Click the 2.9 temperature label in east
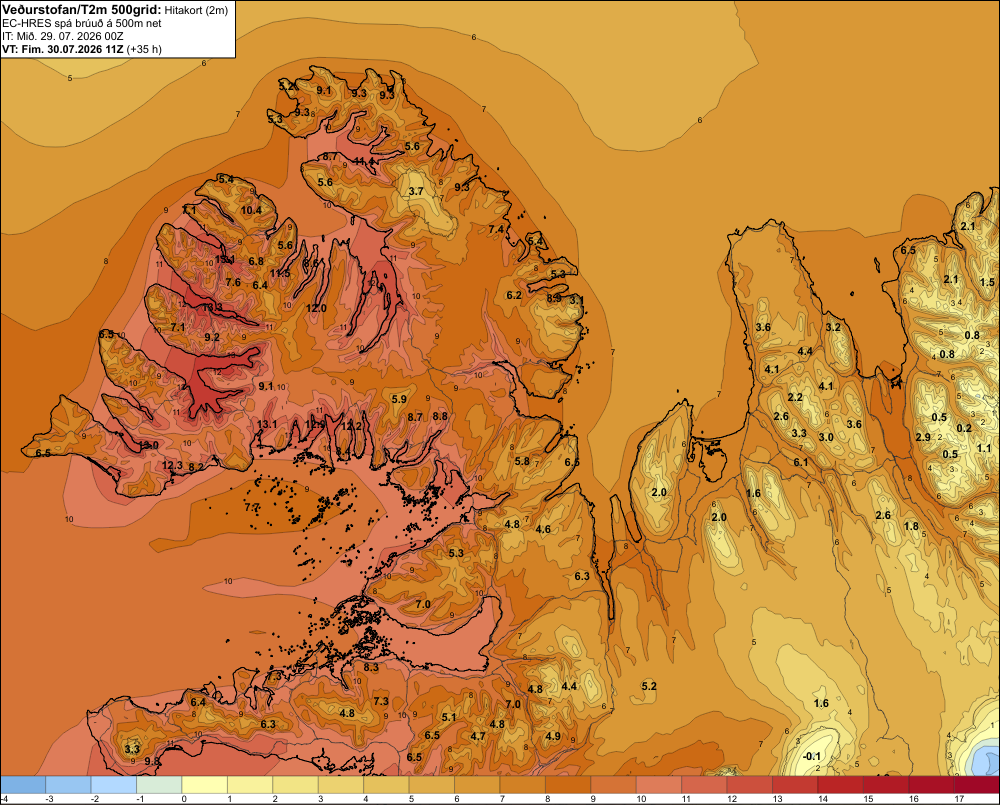This screenshot has width=1000, height=805. click(x=923, y=437)
